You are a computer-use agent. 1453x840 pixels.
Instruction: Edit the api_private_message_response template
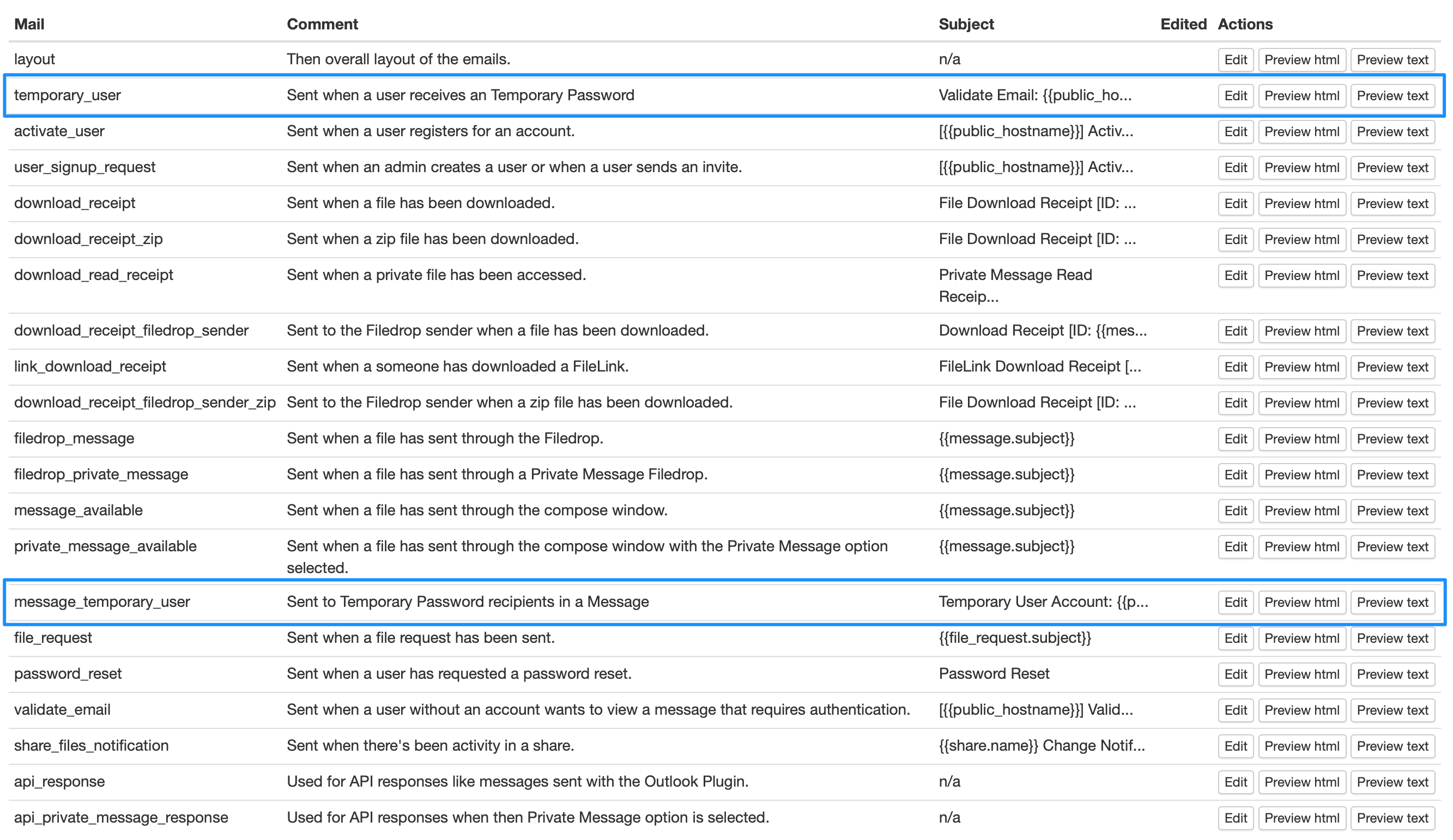[x=1235, y=818]
